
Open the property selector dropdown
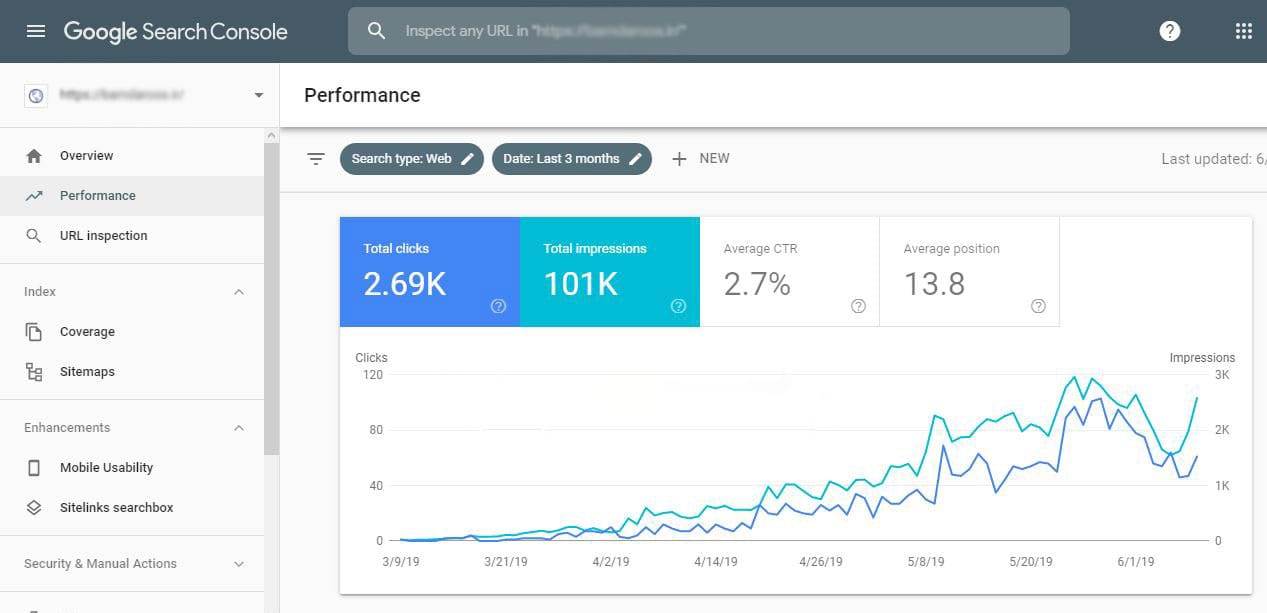point(259,95)
